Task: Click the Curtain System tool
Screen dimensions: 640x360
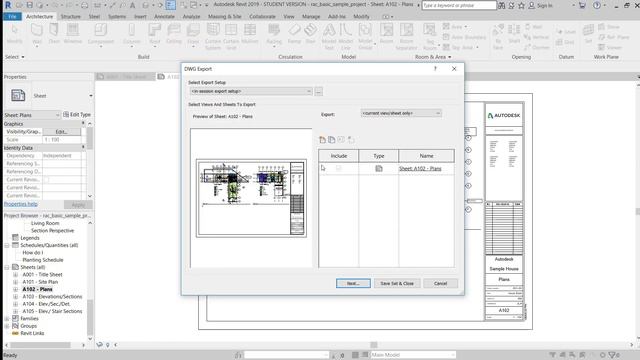Action: click(213, 36)
